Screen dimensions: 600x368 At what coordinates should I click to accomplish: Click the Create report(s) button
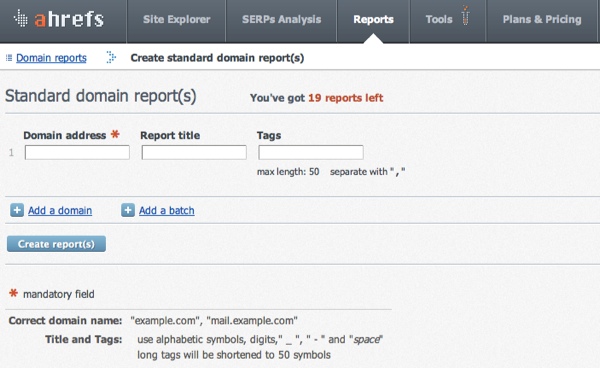[56, 244]
